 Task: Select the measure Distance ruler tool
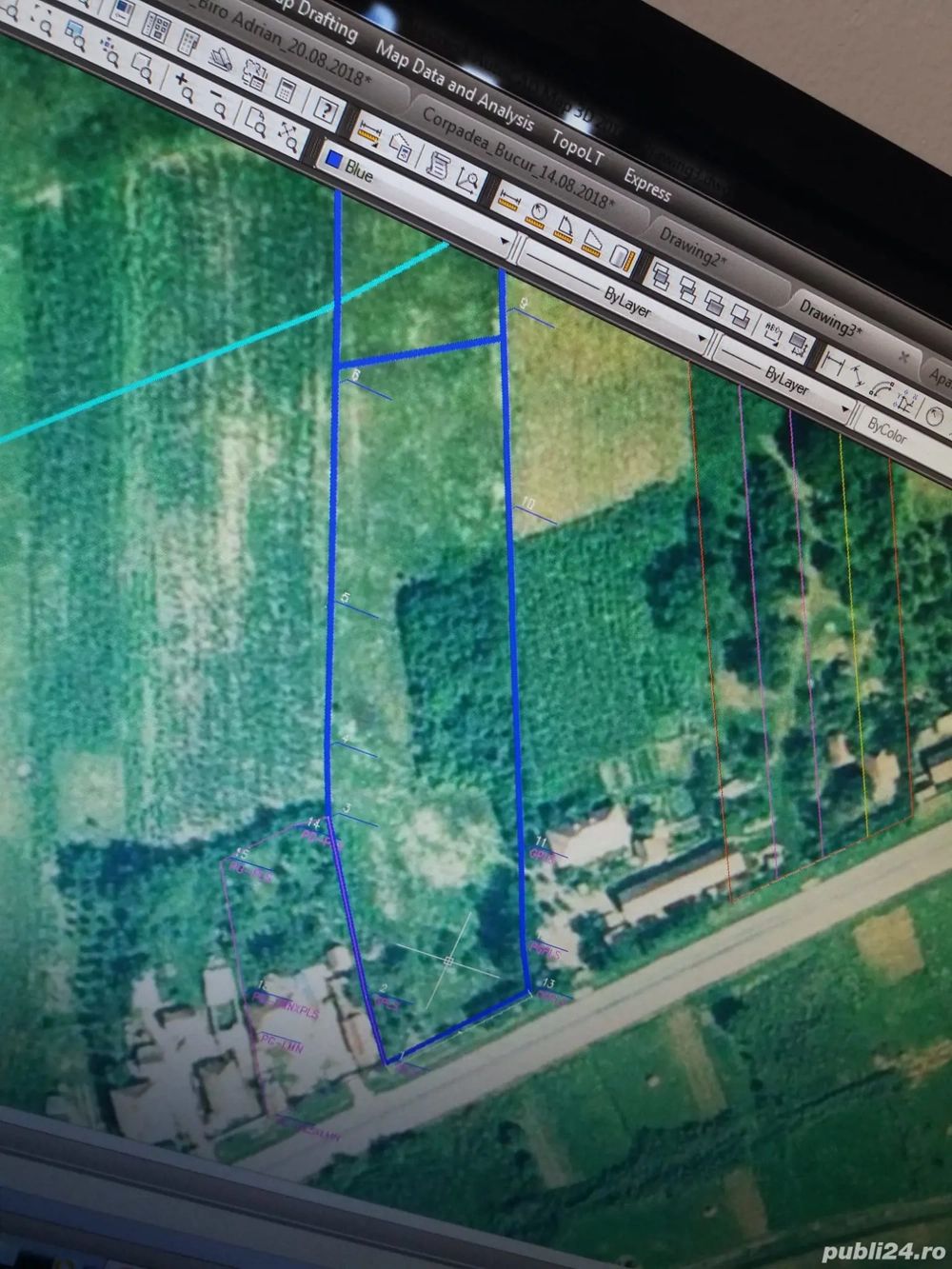tap(369, 133)
